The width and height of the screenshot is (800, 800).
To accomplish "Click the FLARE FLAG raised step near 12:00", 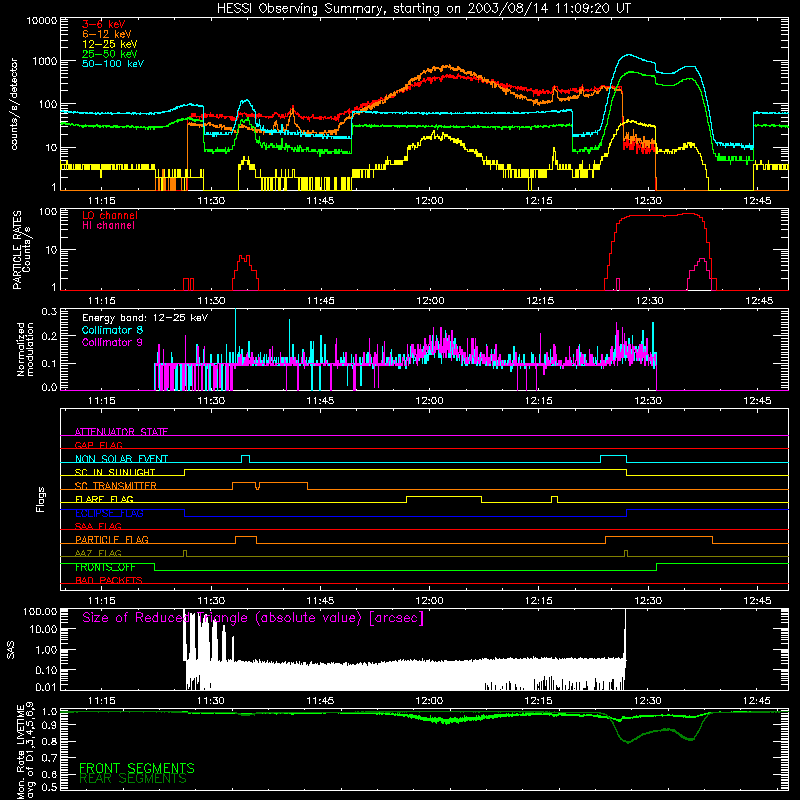I will click(443, 496).
